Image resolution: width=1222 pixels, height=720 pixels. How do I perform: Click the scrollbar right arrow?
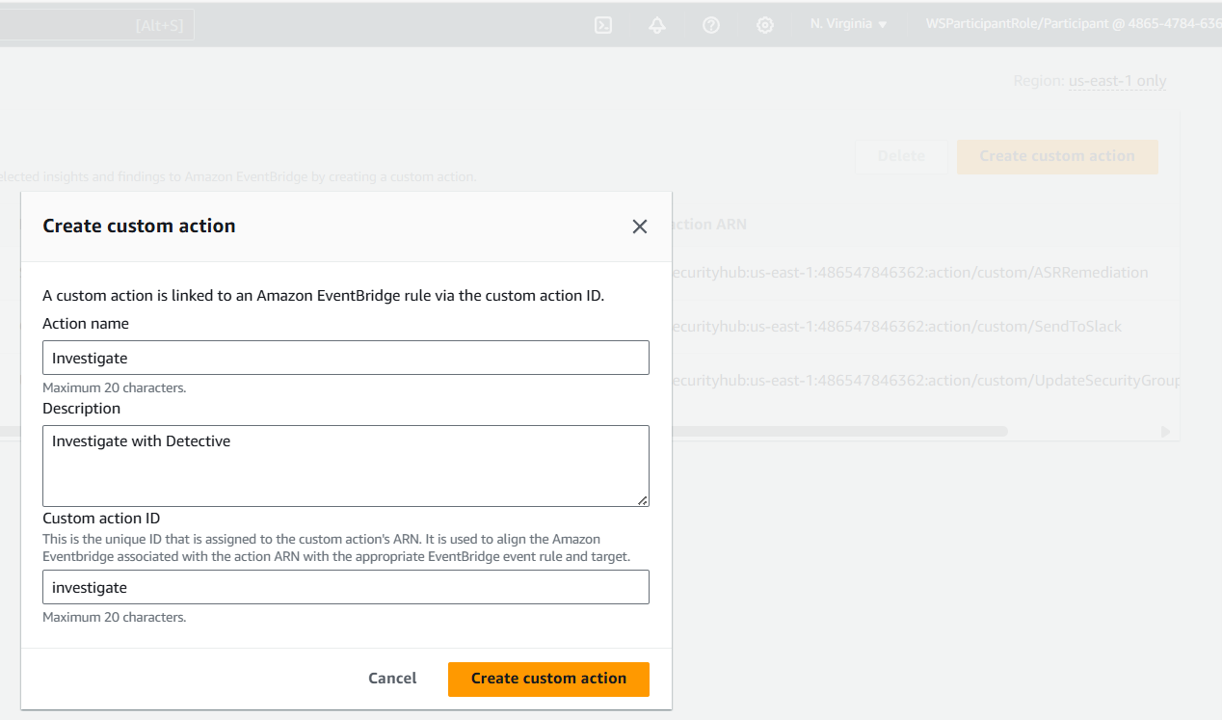click(x=1165, y=432)
